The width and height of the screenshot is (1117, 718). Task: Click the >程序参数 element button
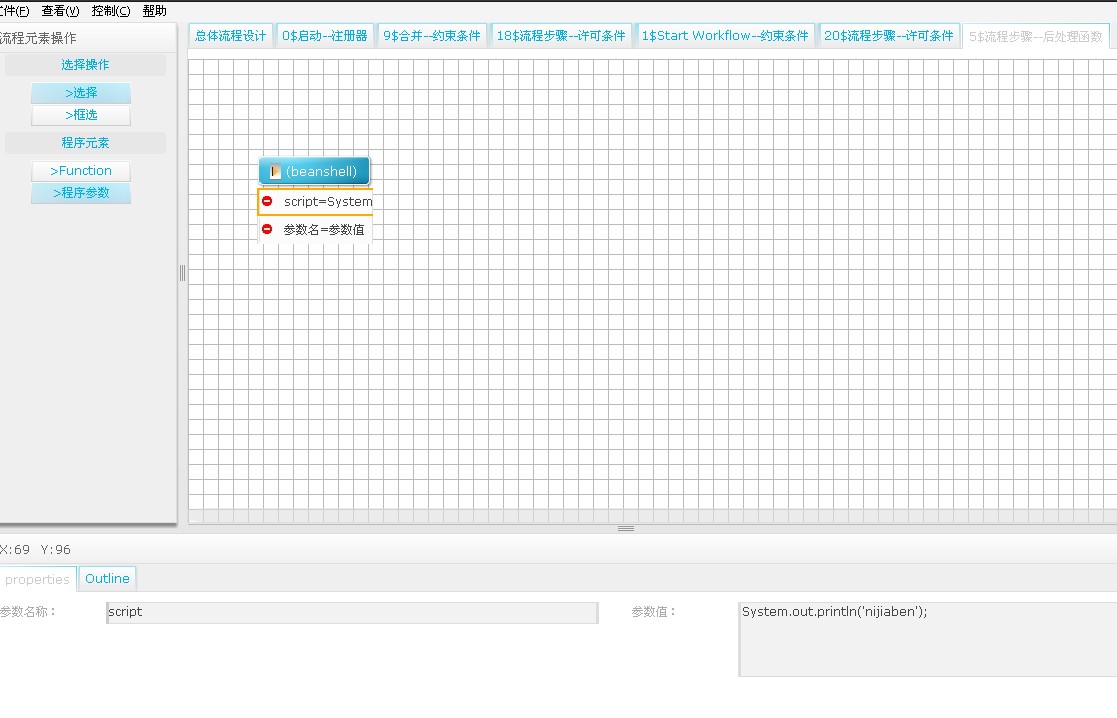81,193
